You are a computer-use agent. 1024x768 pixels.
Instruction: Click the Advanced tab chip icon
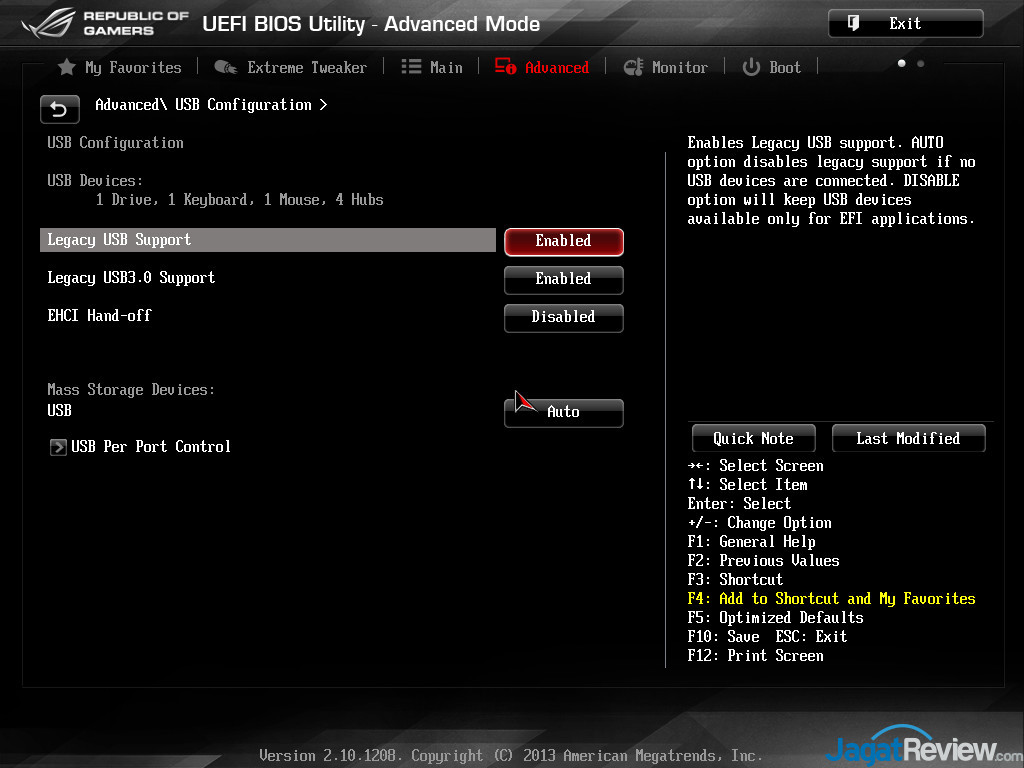pyautogui.click(x=506, y=67)
